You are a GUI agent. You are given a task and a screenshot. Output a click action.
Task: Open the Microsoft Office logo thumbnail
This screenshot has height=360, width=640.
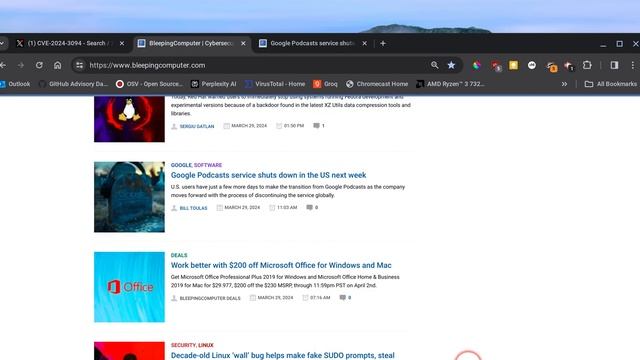tap(129, 287)
